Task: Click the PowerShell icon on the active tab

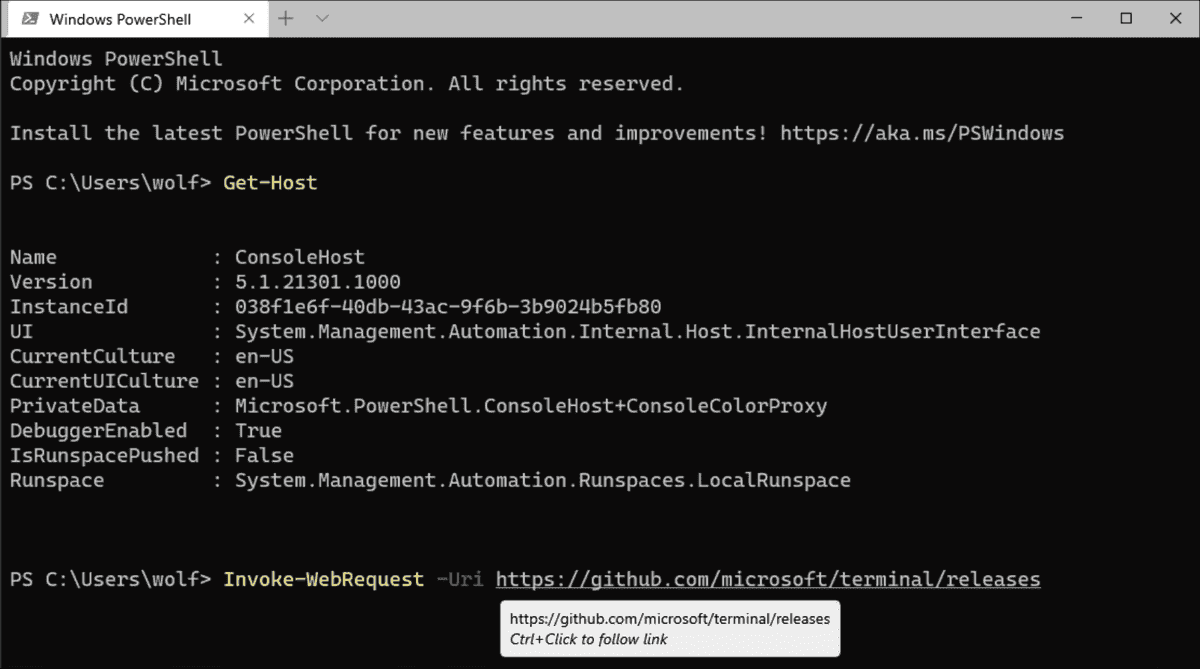Action: click(28, 18)
